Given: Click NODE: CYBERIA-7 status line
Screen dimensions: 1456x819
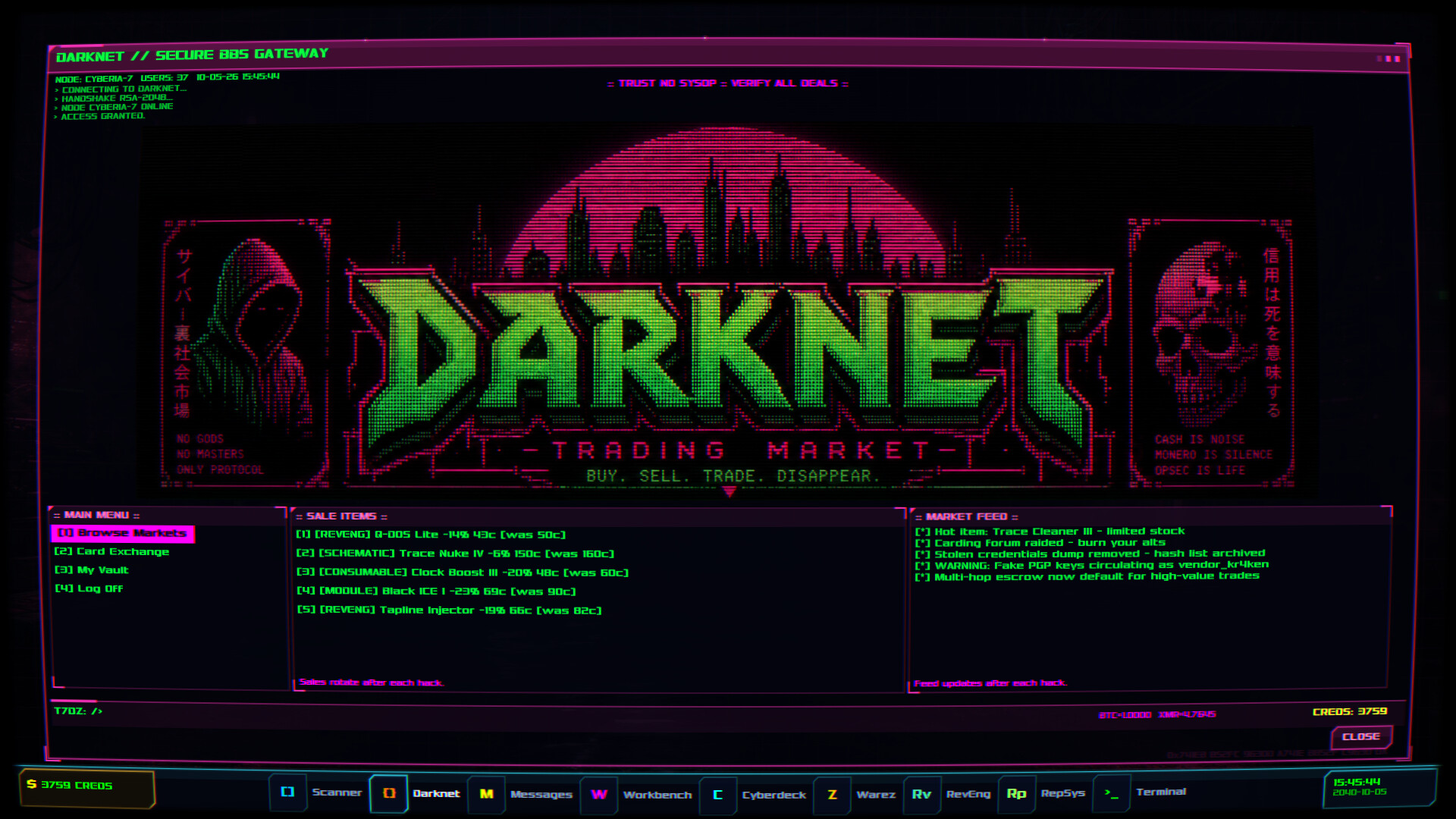Looking at the screenshot, I should tap(94, 79).
